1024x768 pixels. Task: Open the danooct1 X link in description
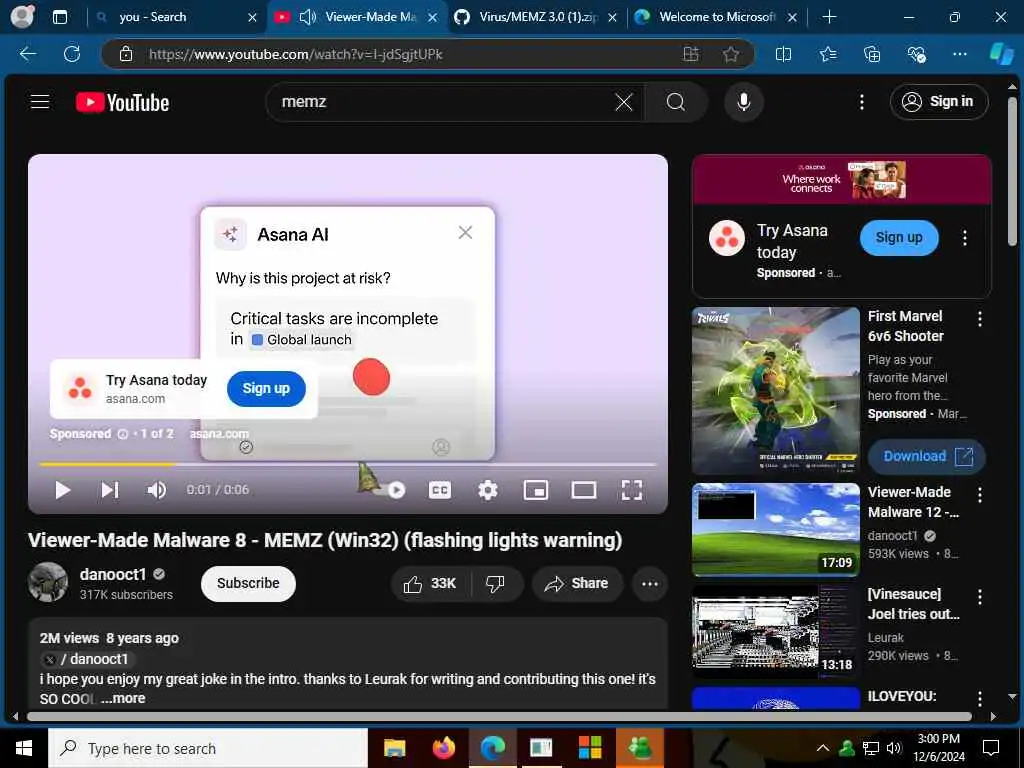pos(87,659)
